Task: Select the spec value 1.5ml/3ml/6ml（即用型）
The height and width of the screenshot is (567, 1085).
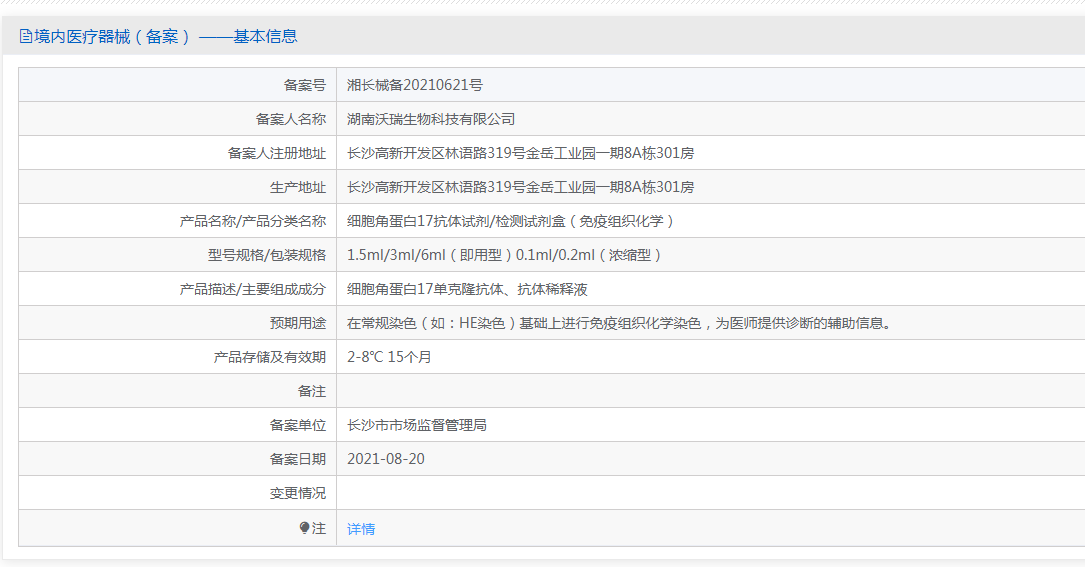Action: coord(430,255)
